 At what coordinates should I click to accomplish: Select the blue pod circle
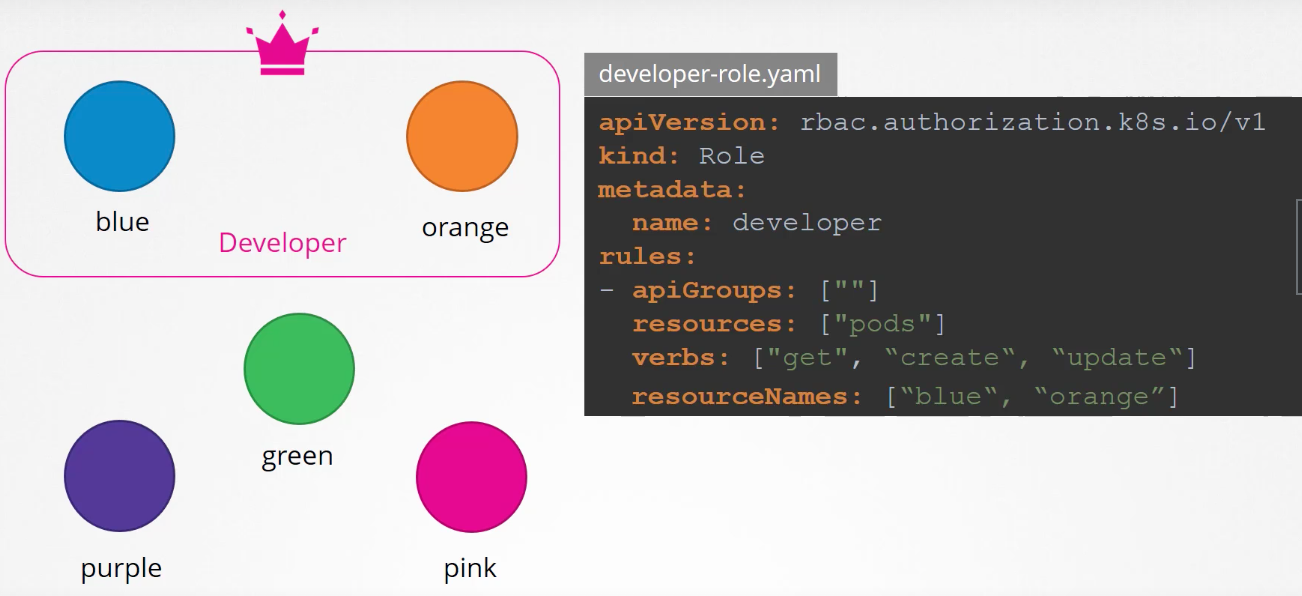120,136
